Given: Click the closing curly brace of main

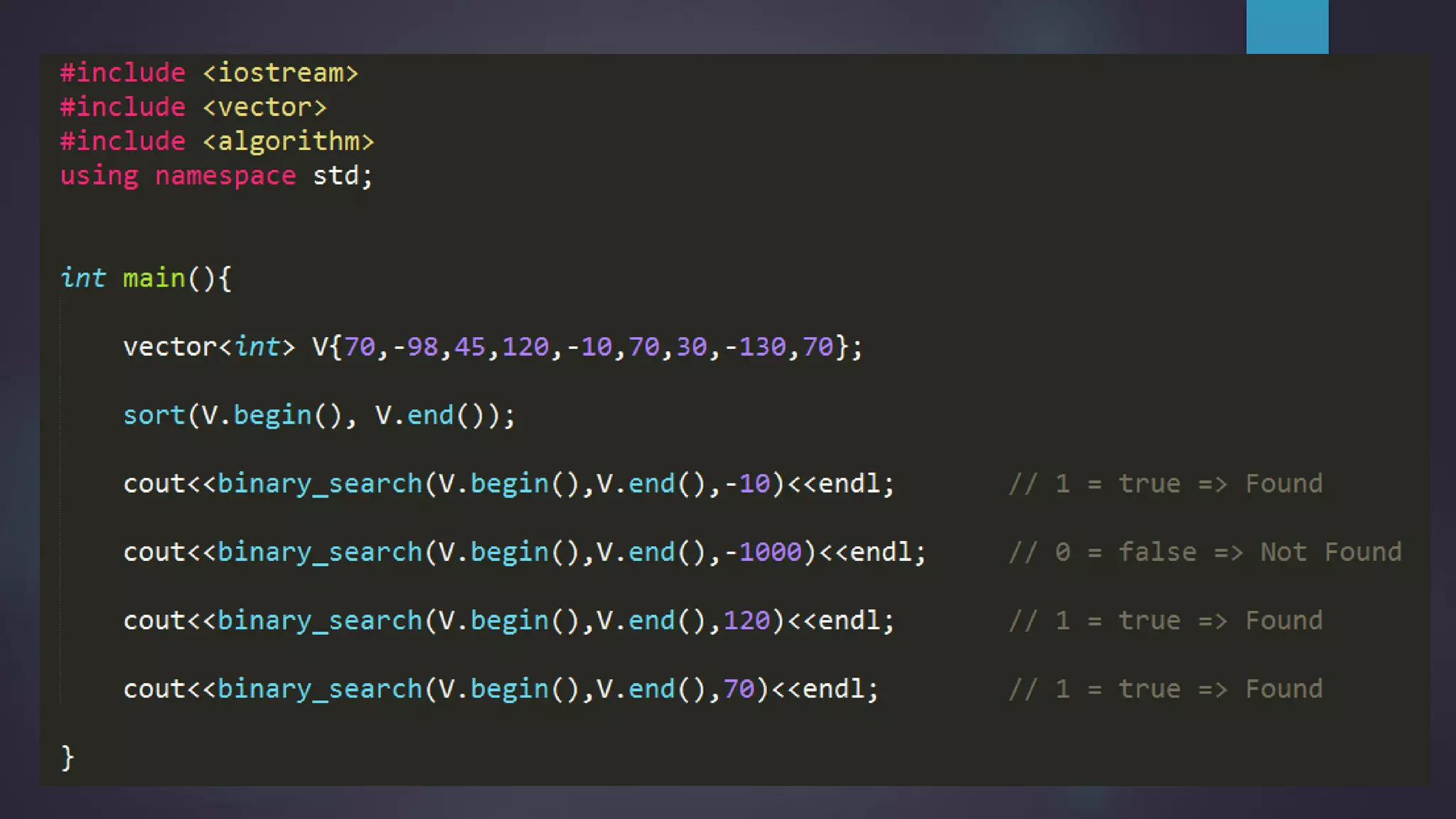Looking at the screenshot, I should click(68, 758).
